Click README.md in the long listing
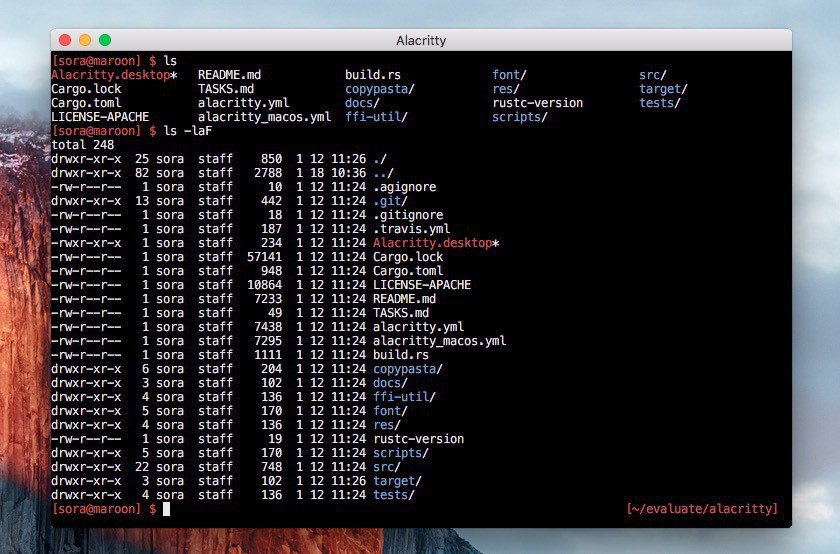The height and width of the screenshot is (554, 840). pos(404,298)
